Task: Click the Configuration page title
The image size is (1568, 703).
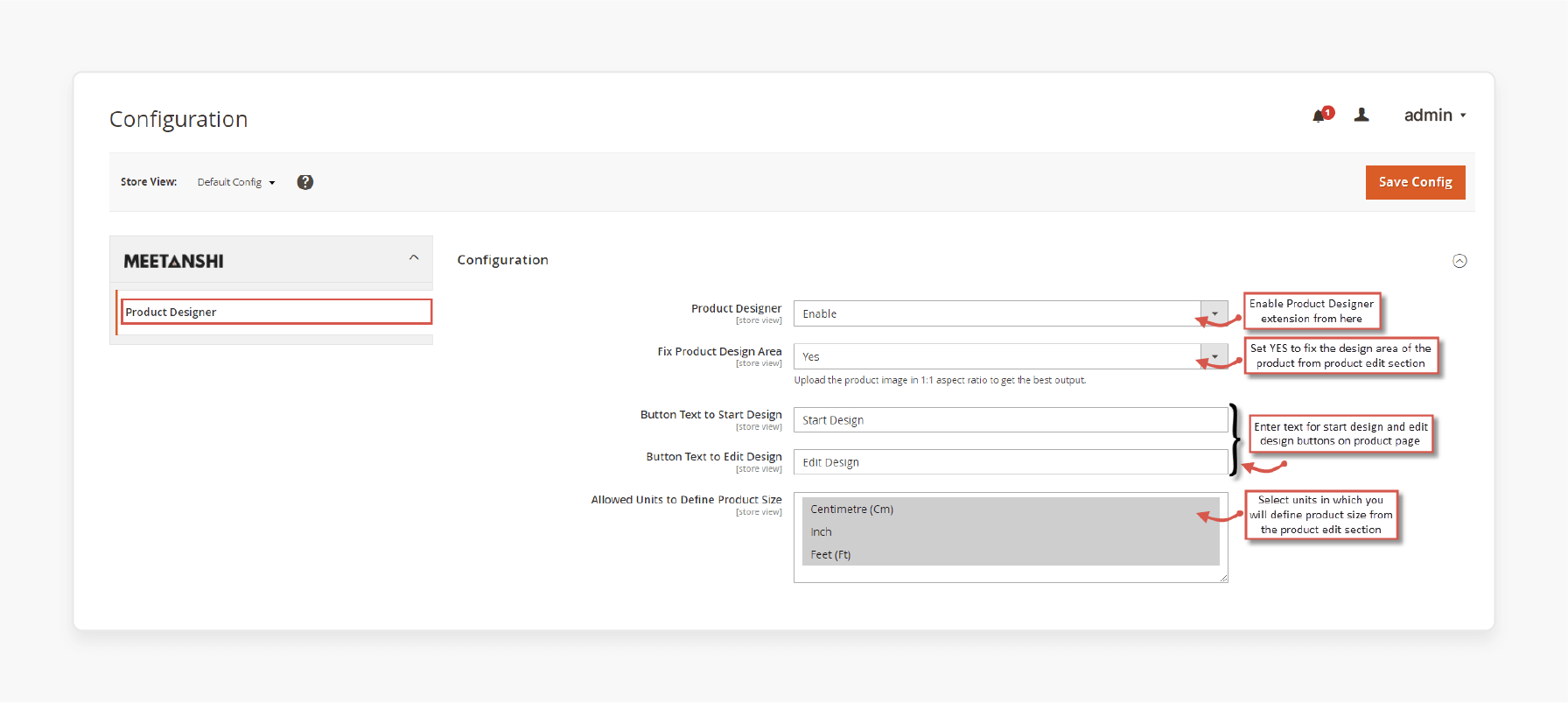Action: (178, 119)
